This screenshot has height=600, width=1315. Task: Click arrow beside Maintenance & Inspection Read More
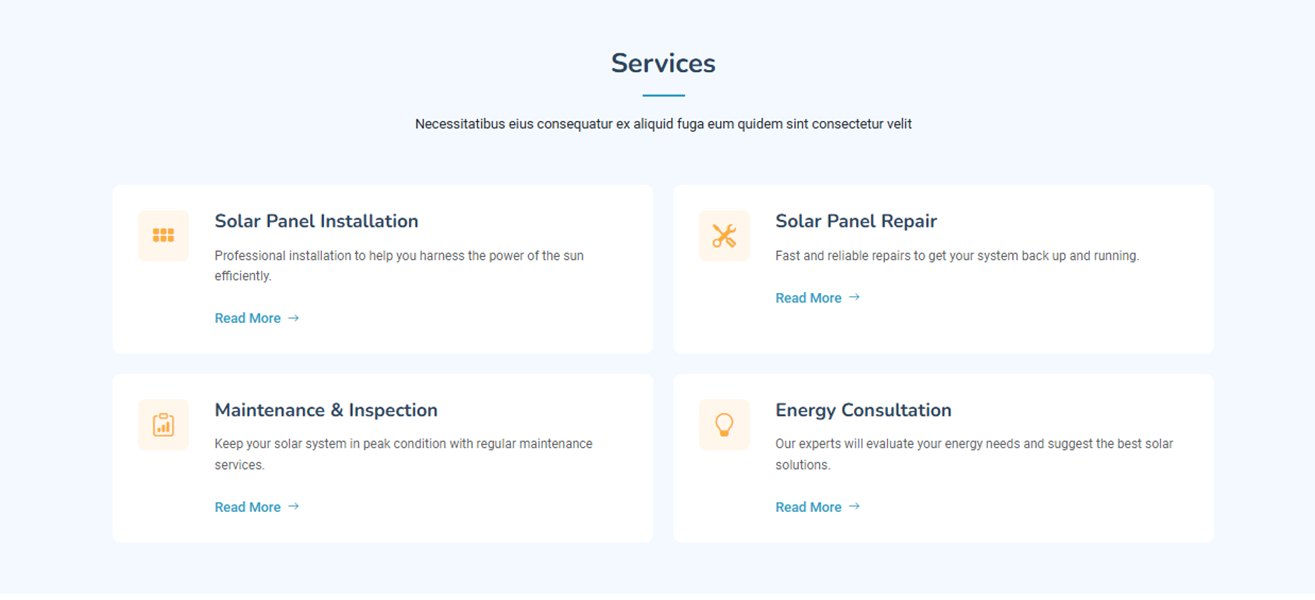294,507
